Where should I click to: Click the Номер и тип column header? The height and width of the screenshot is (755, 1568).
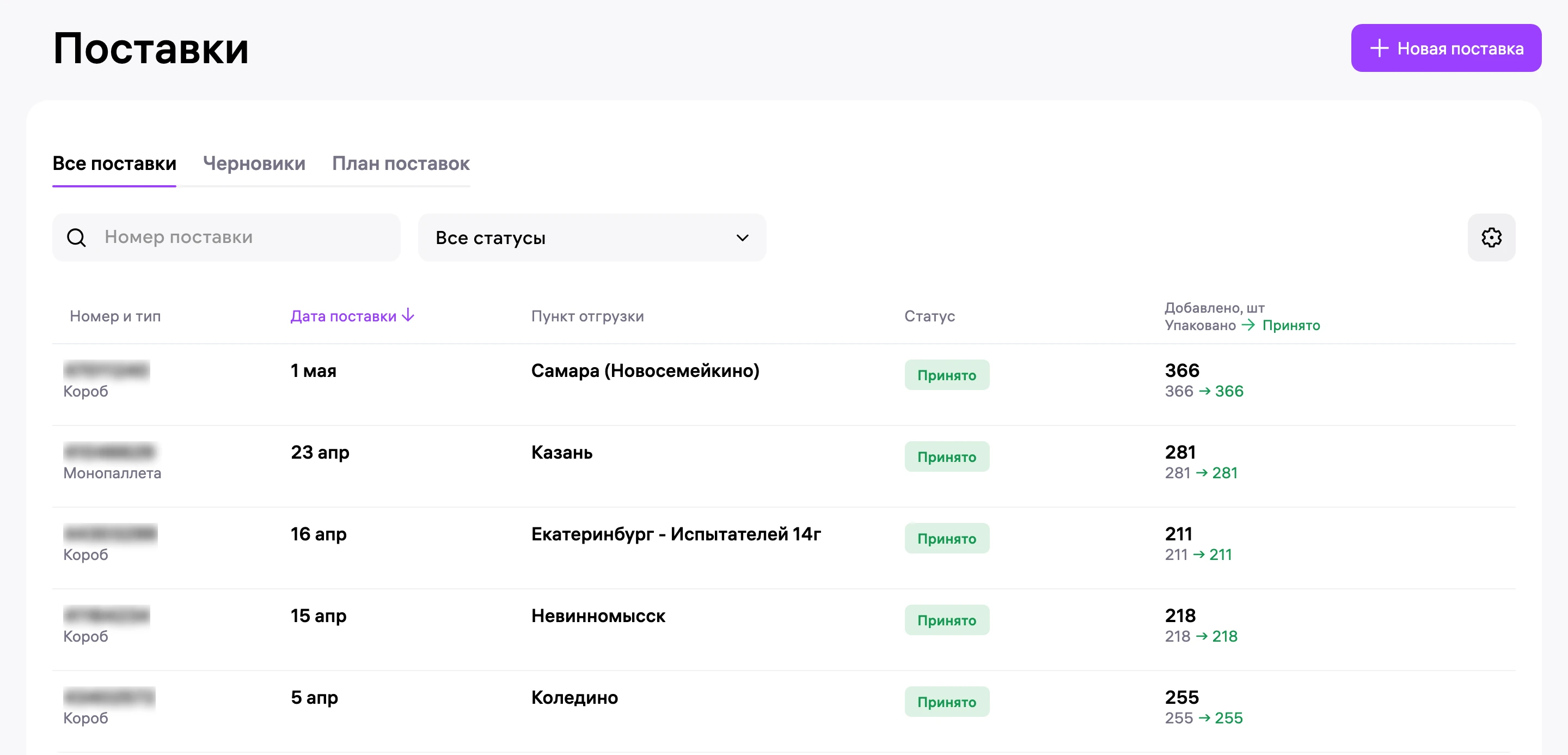click(115, 316)
